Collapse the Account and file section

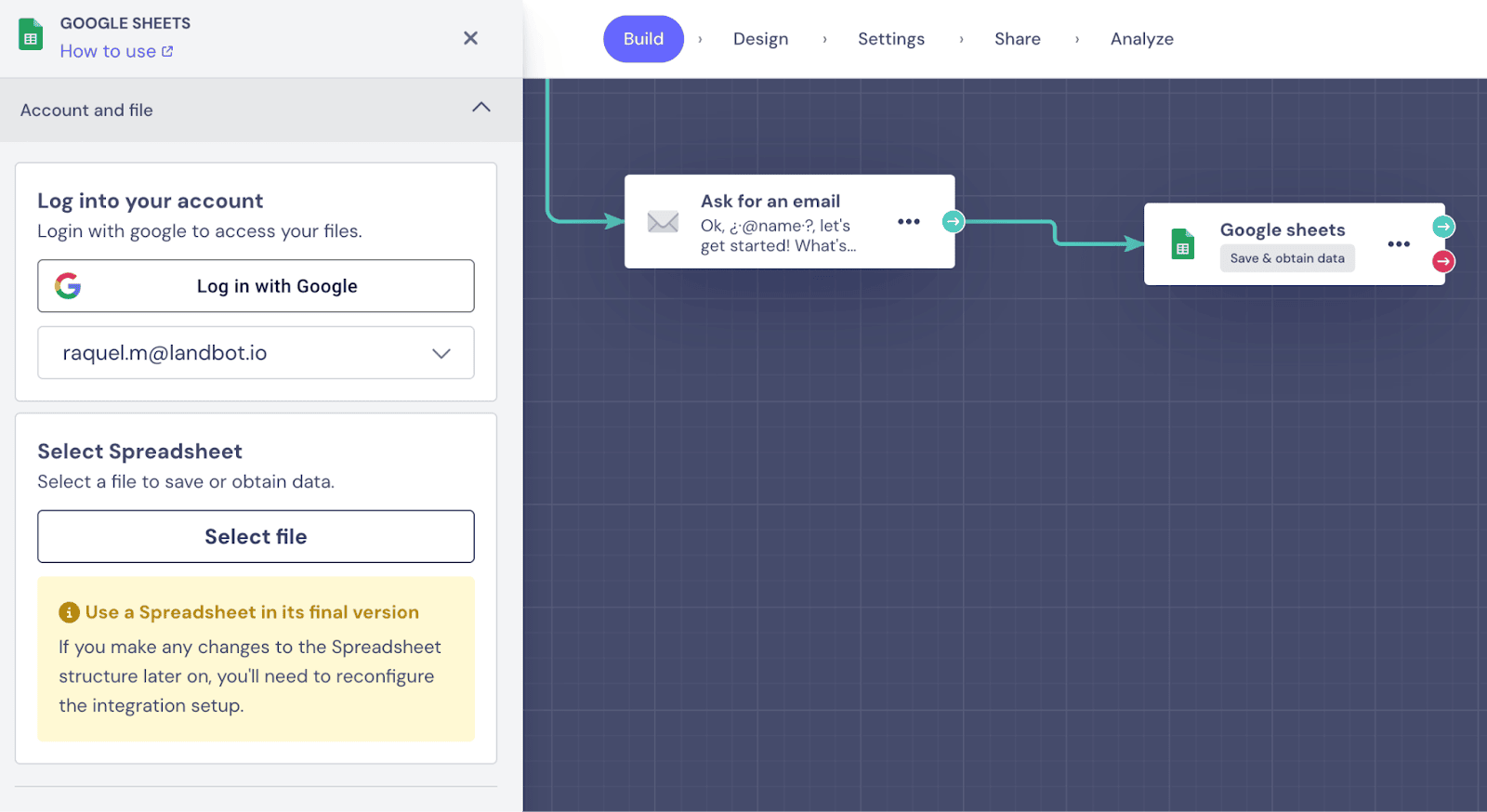pos(480,108)
